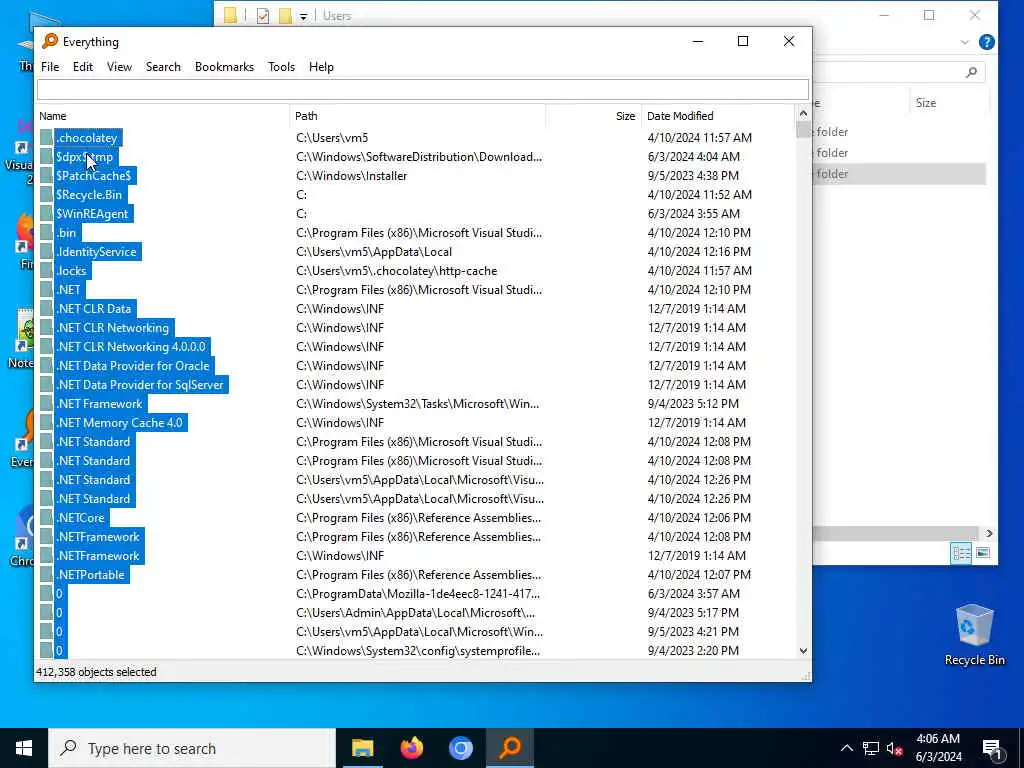The height and width of the screenshot is (768, 1024).
Task: Click the Everything taskbar icon
Action: point(510,748)
